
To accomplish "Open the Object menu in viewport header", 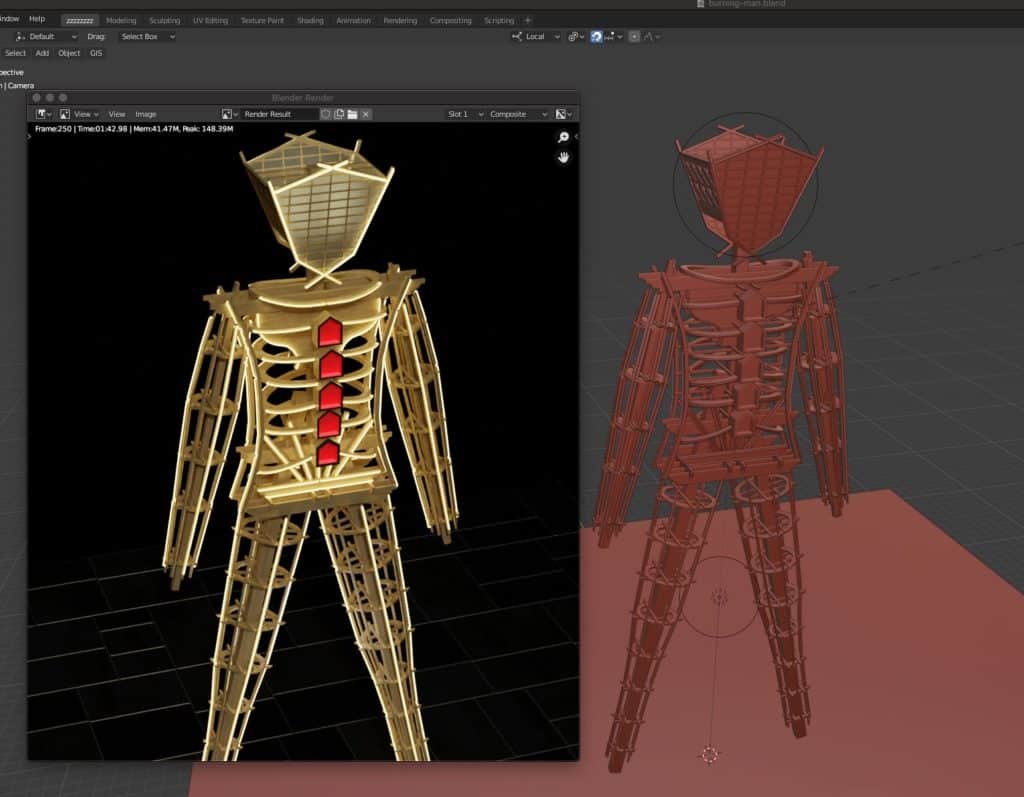I will [x=69, y=53].
